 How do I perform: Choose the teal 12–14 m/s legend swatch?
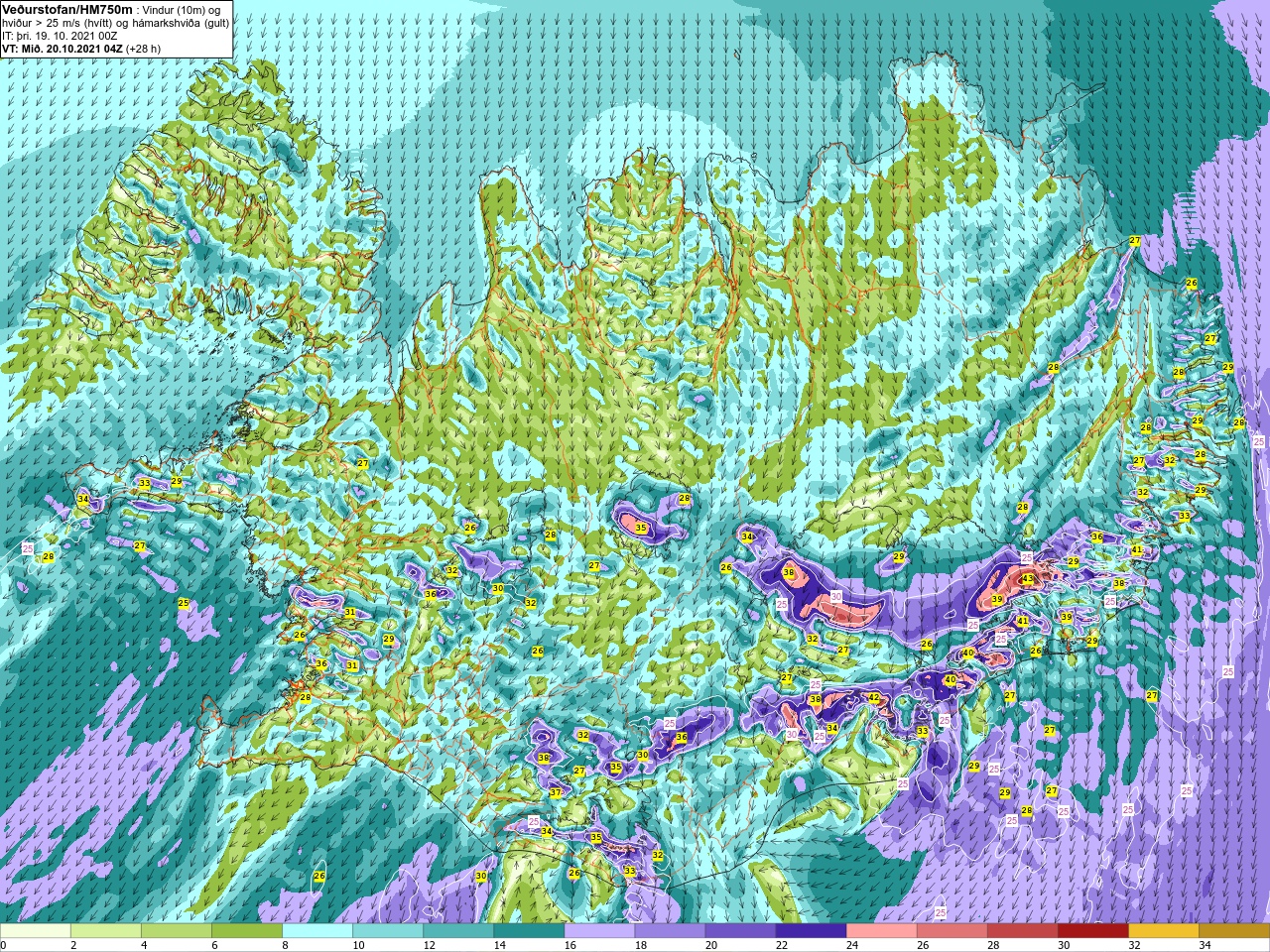(x=458, y=931)
